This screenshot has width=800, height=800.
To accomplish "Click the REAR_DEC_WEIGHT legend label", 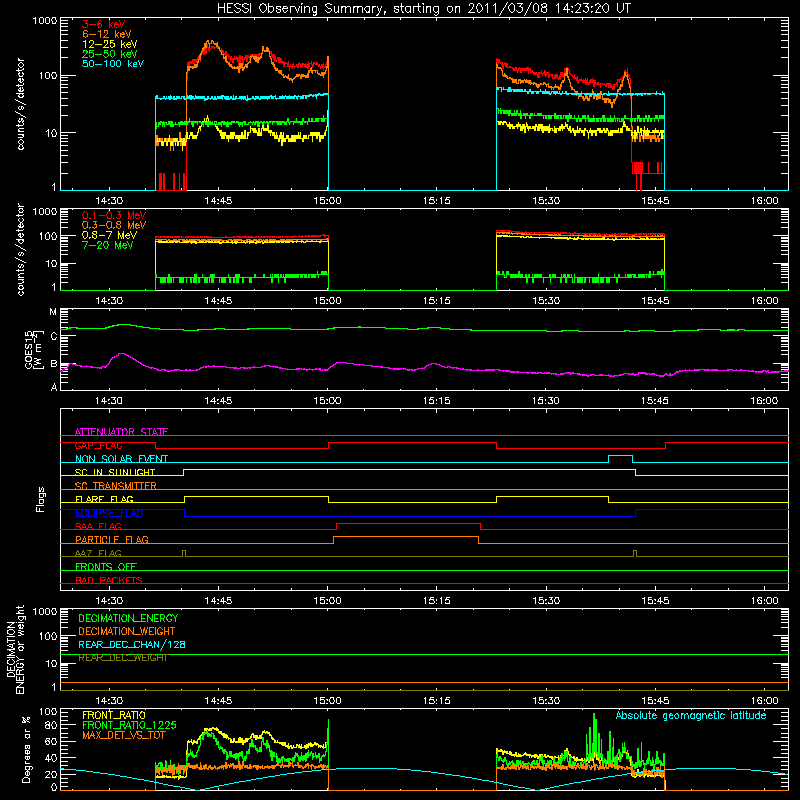I will click(123, 658).
